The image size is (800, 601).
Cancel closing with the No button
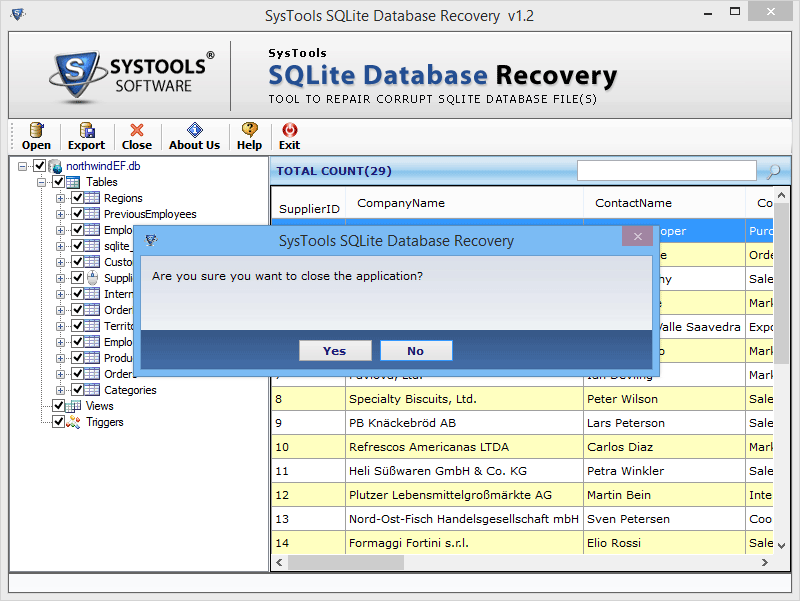point(416,350)
